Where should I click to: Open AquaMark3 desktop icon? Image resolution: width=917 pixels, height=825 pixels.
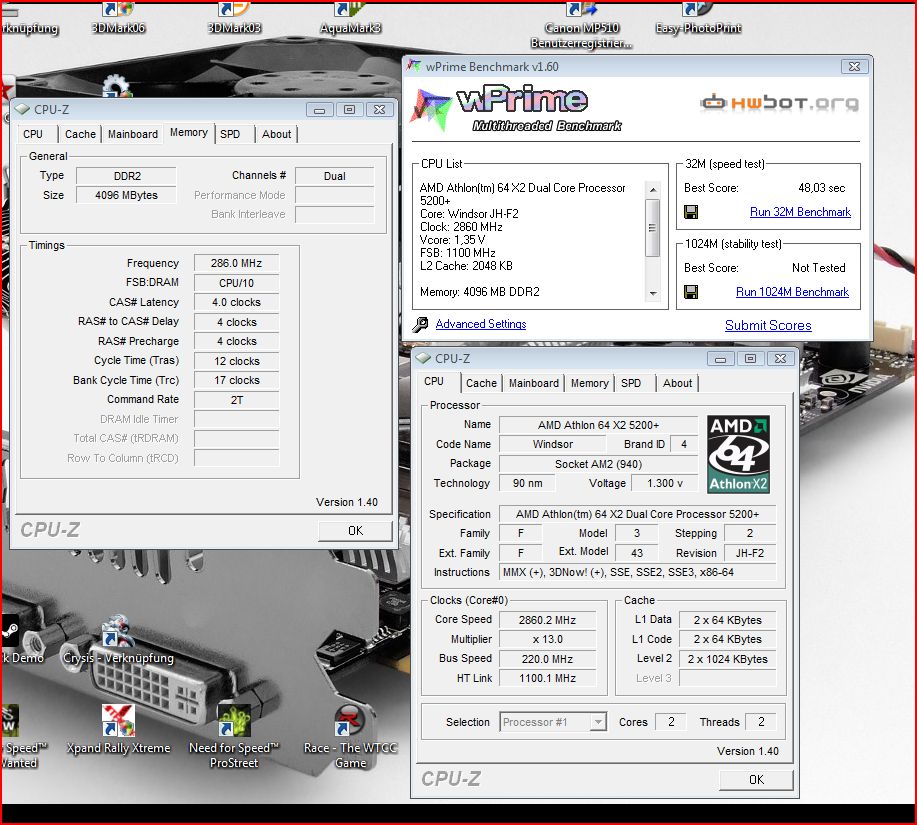tap(350, 19)
